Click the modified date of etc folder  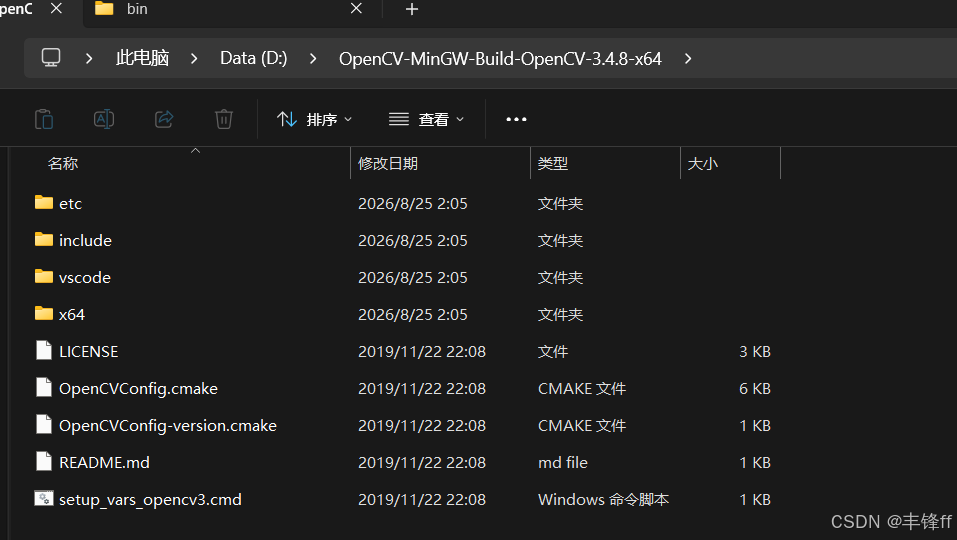(x=413, y=204)
